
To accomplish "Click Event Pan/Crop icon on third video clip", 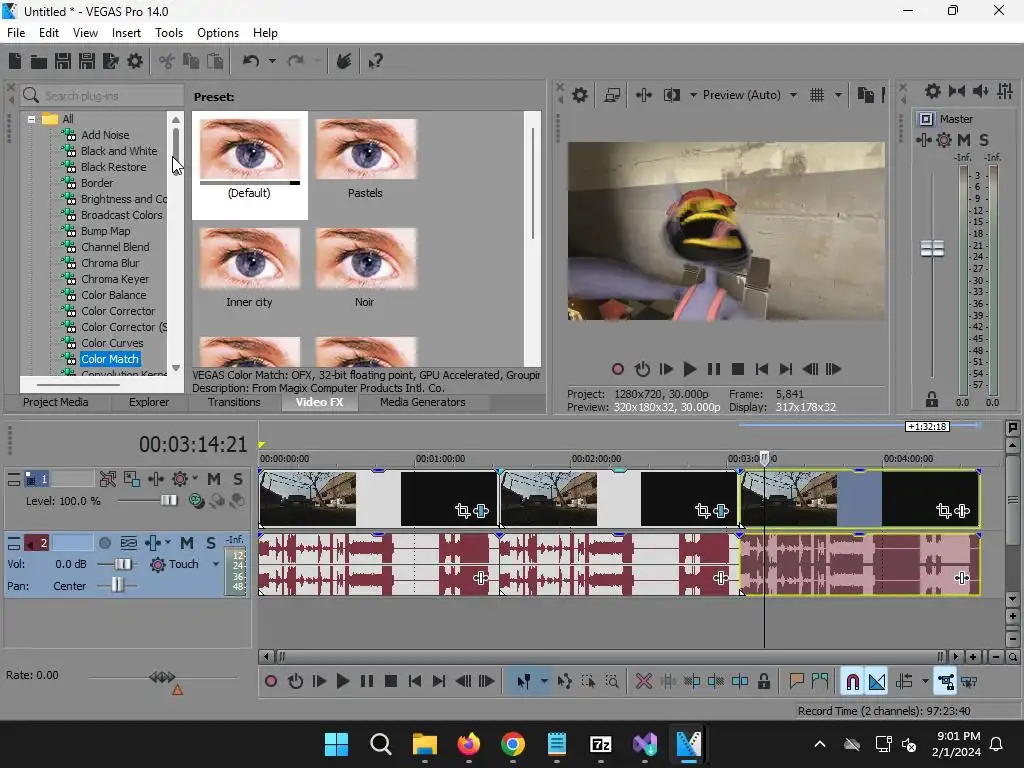I will pyautogui.click(x=943, y=511).
